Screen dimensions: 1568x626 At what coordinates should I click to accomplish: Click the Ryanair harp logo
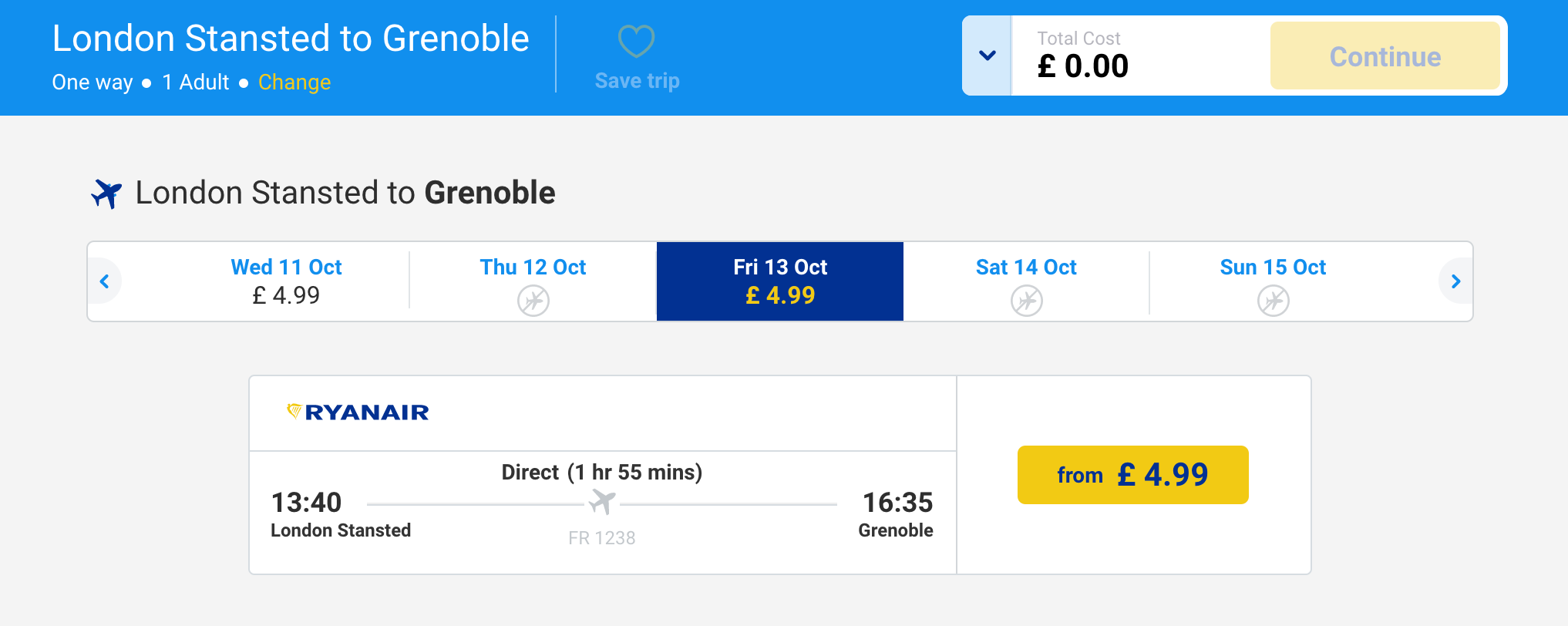(294, 412)
